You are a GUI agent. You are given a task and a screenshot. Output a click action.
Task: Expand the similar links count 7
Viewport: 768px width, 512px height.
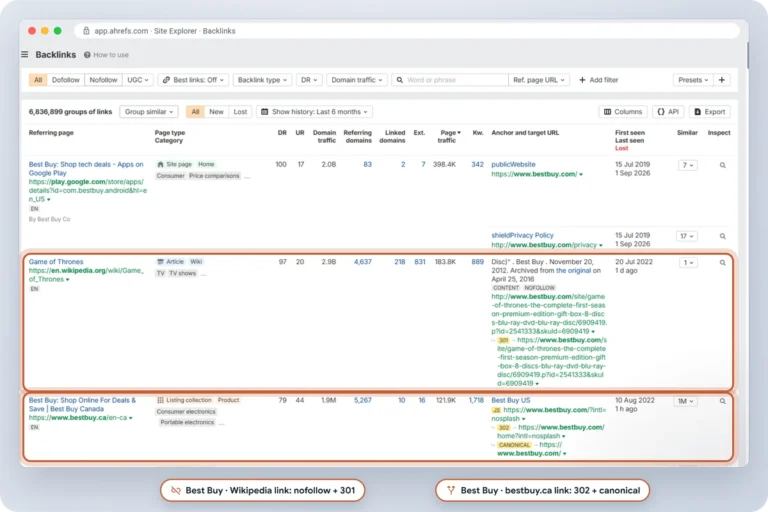[x=688, y=165]
